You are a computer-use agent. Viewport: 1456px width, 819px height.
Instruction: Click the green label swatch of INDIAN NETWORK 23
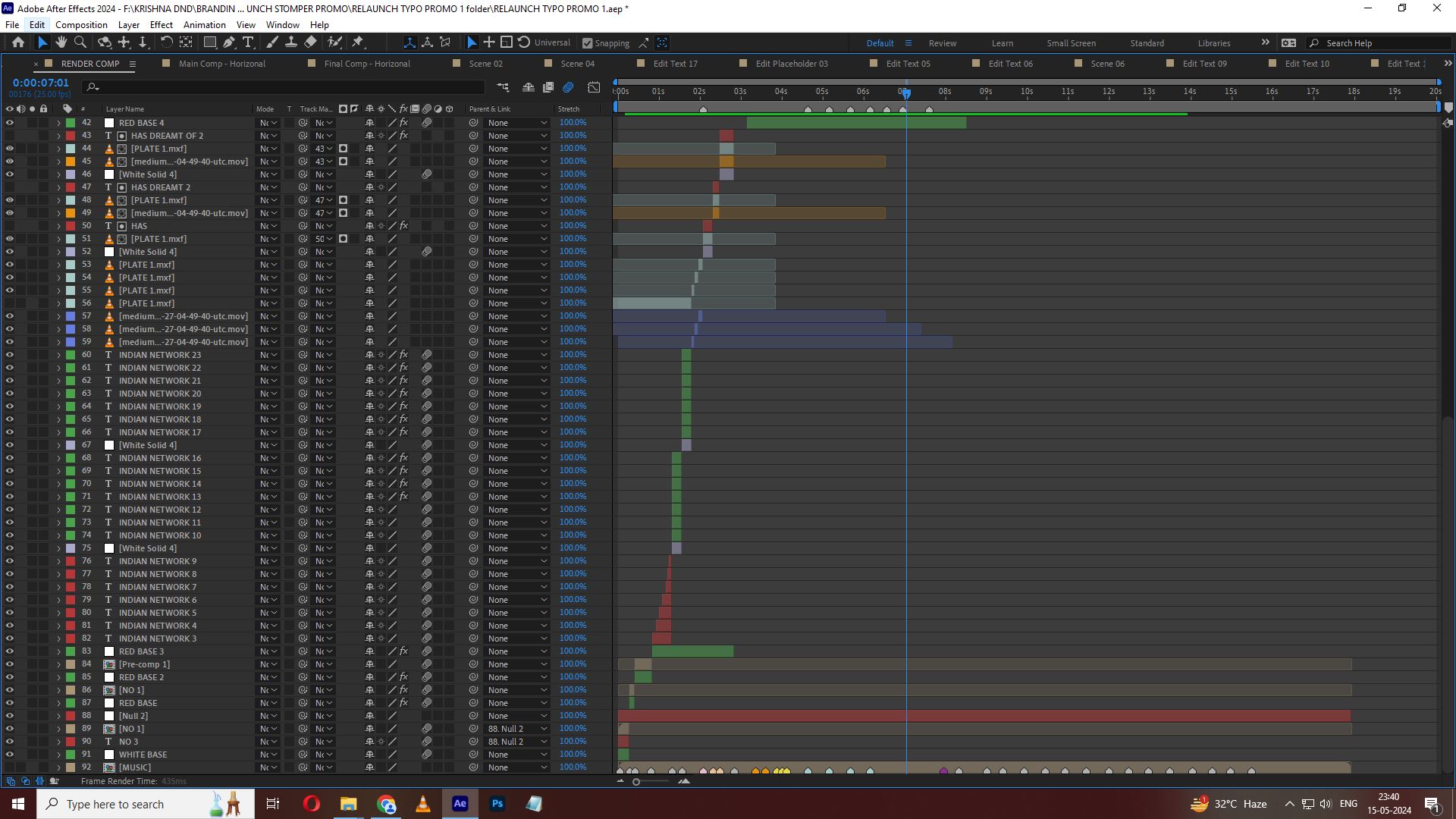(x=71, y=355)
